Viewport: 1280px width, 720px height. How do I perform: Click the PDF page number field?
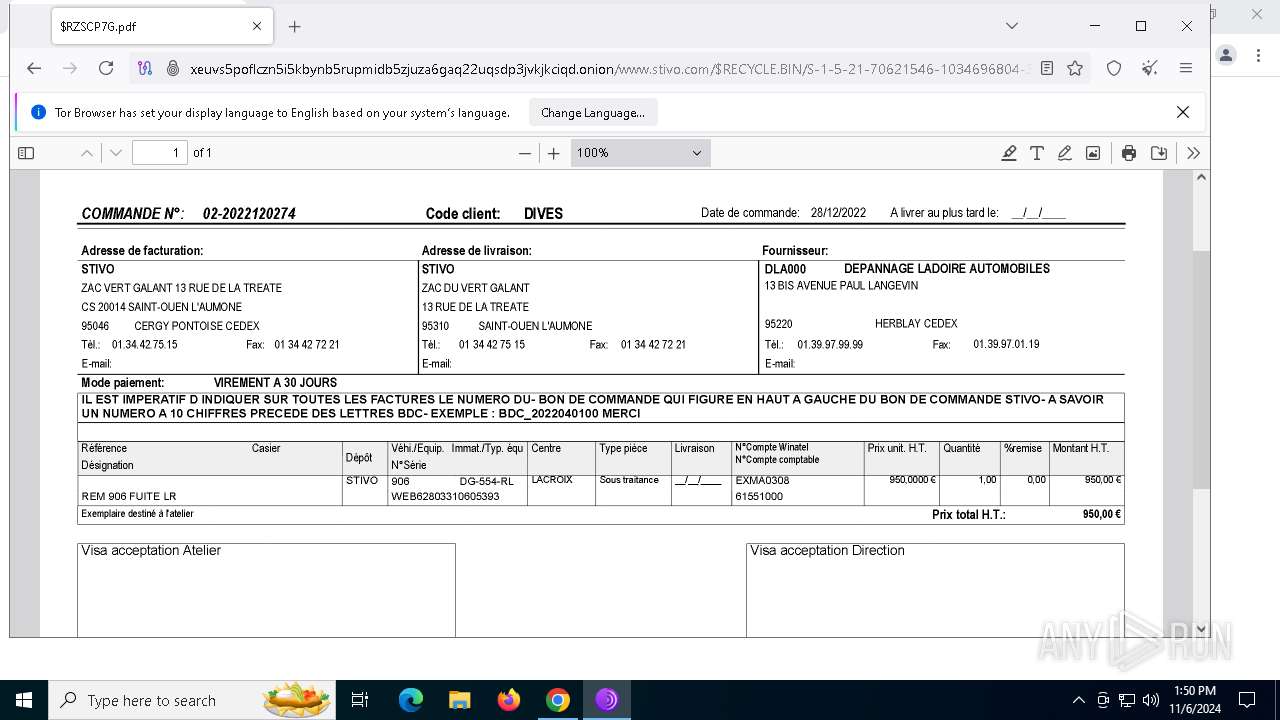(160, 153)
